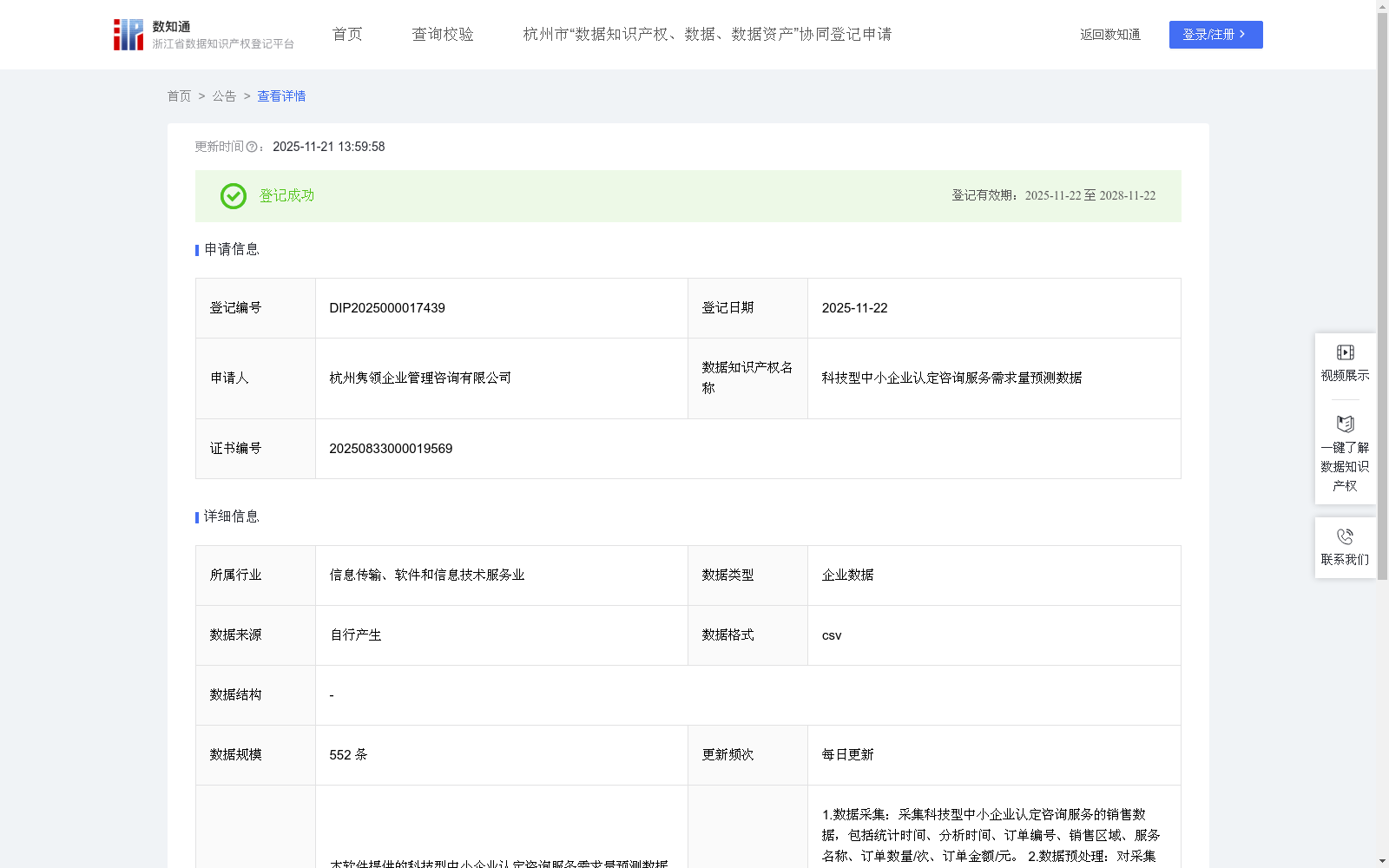This screenshot has height=868, width=1389.
Task: Open the 查询校验 navigation item
Action: click(443, 34)
